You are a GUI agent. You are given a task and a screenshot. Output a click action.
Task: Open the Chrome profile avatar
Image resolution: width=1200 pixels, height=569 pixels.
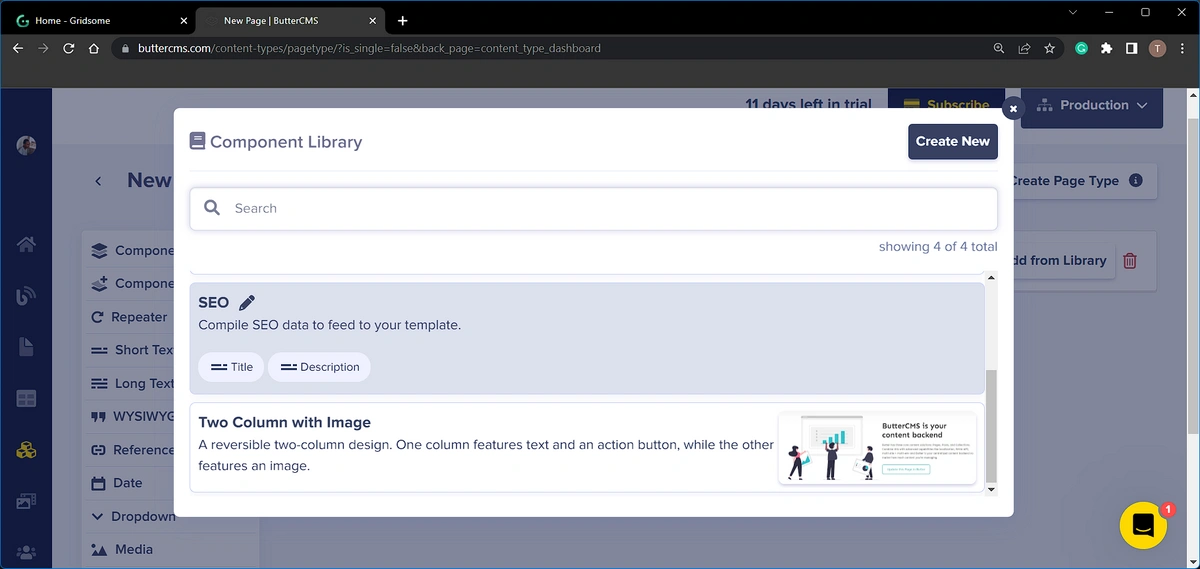pyautogui.click(x=1157, y=48)
